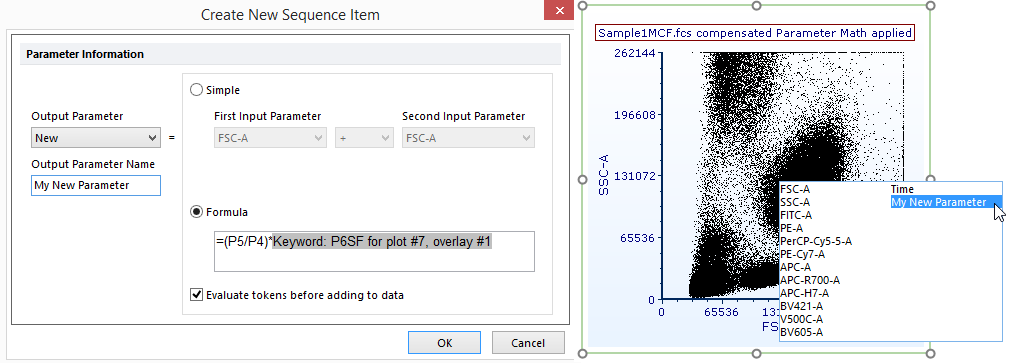Select the Formula radio button
The width and height of the screenshot is (1009, 364).
coord(196,212)
